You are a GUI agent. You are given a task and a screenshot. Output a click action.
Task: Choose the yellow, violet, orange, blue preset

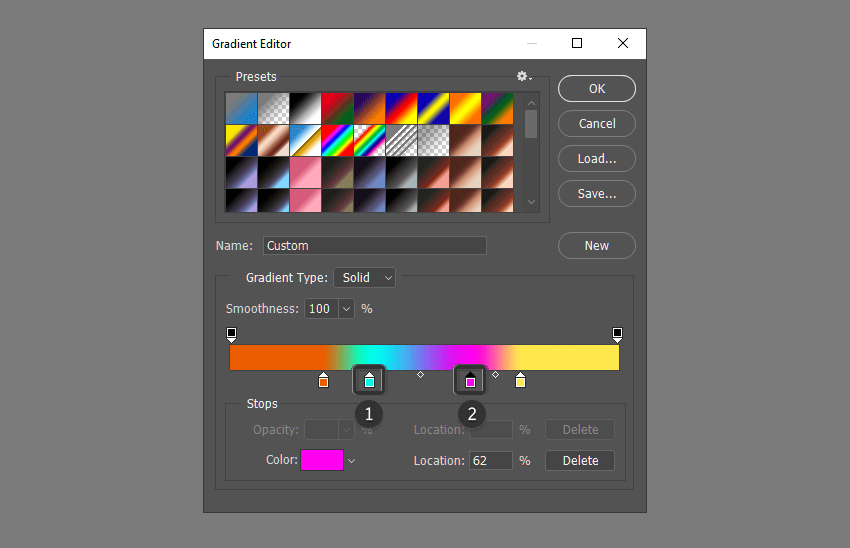[x=242, y=140]
